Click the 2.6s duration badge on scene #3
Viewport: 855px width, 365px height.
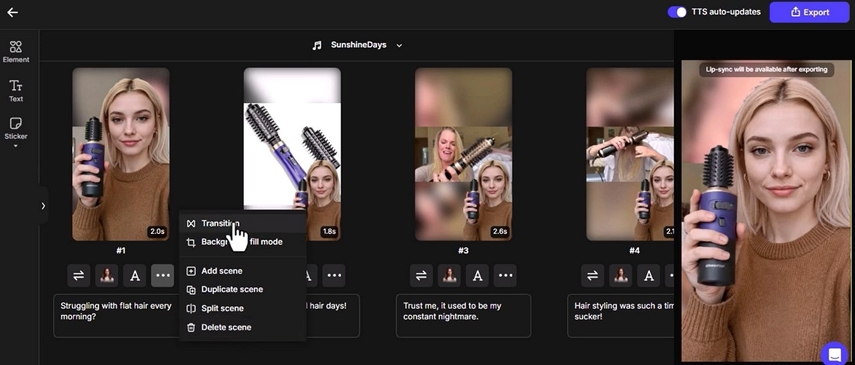[x=499, y=231]
